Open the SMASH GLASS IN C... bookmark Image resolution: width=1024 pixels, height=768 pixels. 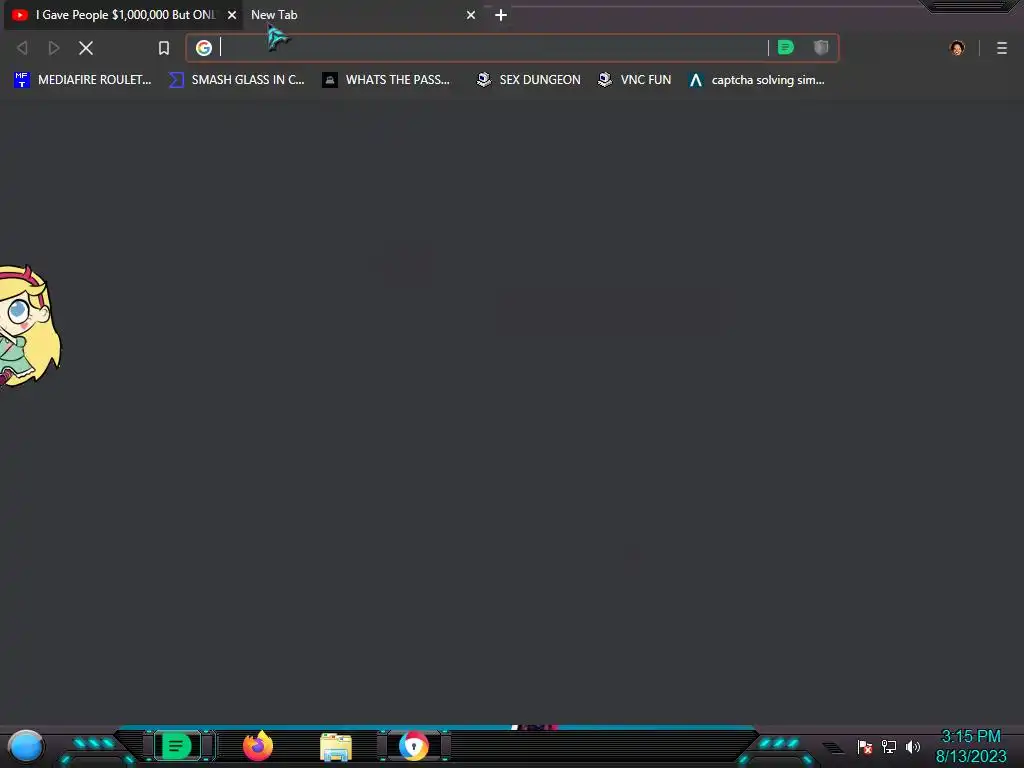[236, 80]
